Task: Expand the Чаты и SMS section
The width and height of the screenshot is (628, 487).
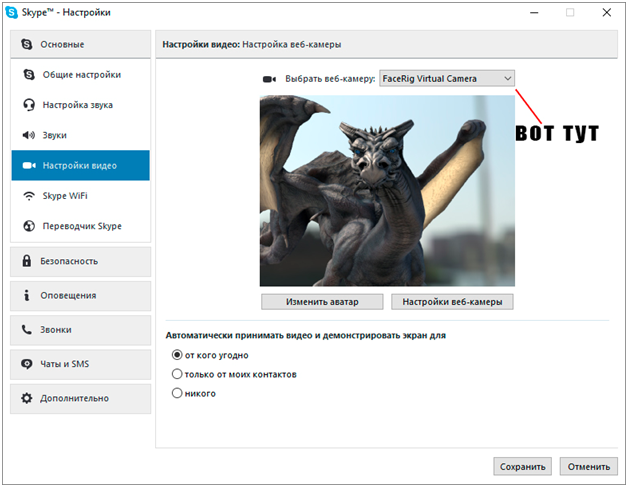Action: point(81,364)
